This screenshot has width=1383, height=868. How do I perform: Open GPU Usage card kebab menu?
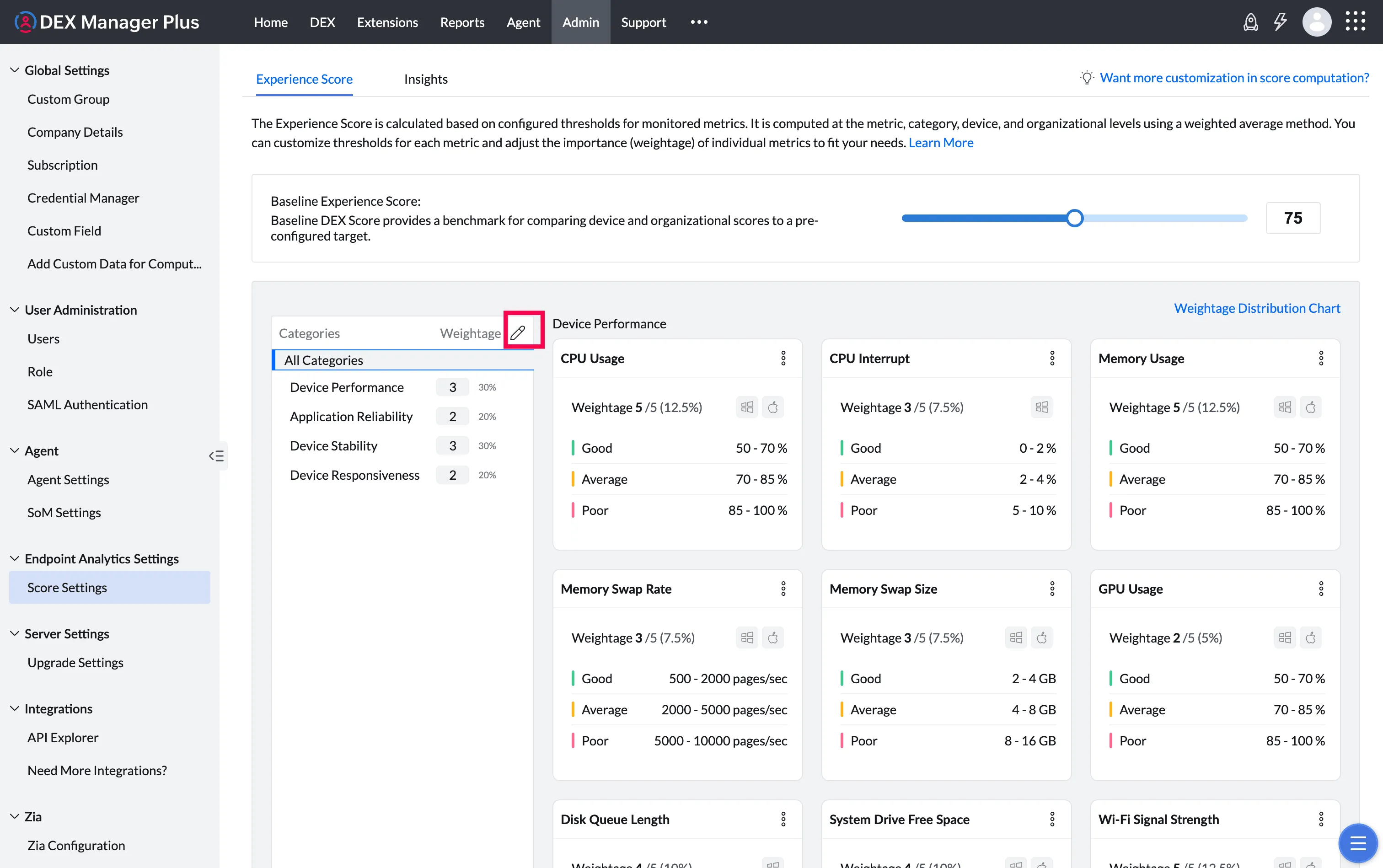point(1320,589)
